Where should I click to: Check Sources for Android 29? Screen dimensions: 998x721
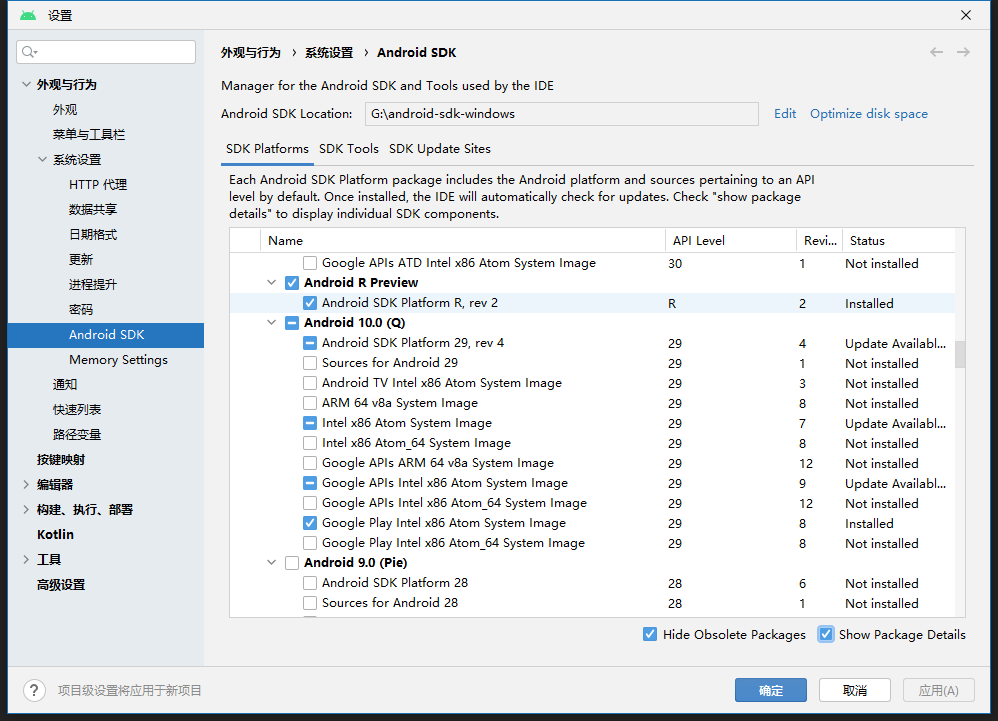(311, 363)
